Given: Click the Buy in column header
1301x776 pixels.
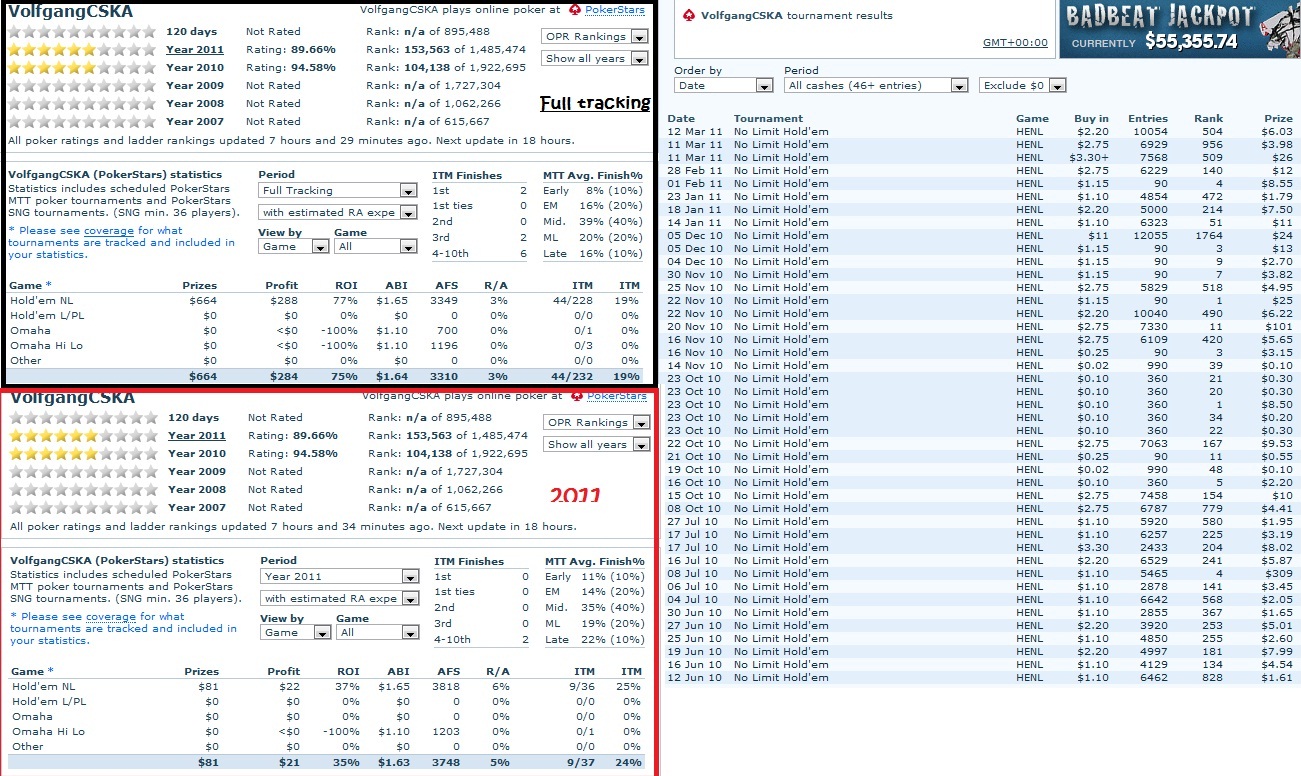Looking at the screenshot, I should tap(1090, 119).
